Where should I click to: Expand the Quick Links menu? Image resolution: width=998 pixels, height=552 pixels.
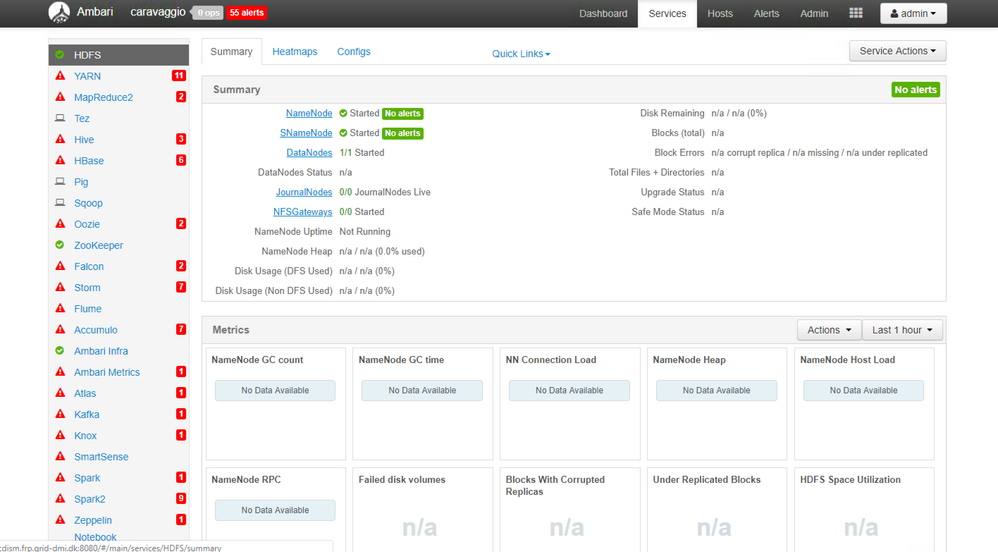tap(521, 53)
